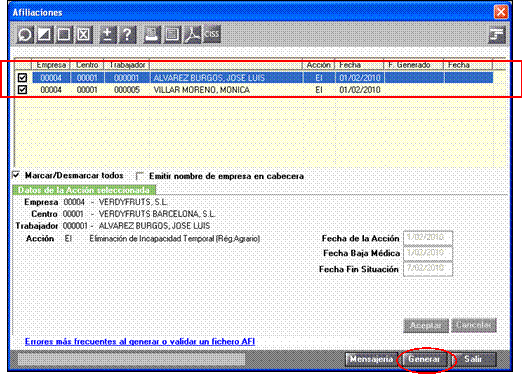The height and width of the screenshot is (375, 523).
Task: Click the Fecha de la Acción field
Action: 428,238
